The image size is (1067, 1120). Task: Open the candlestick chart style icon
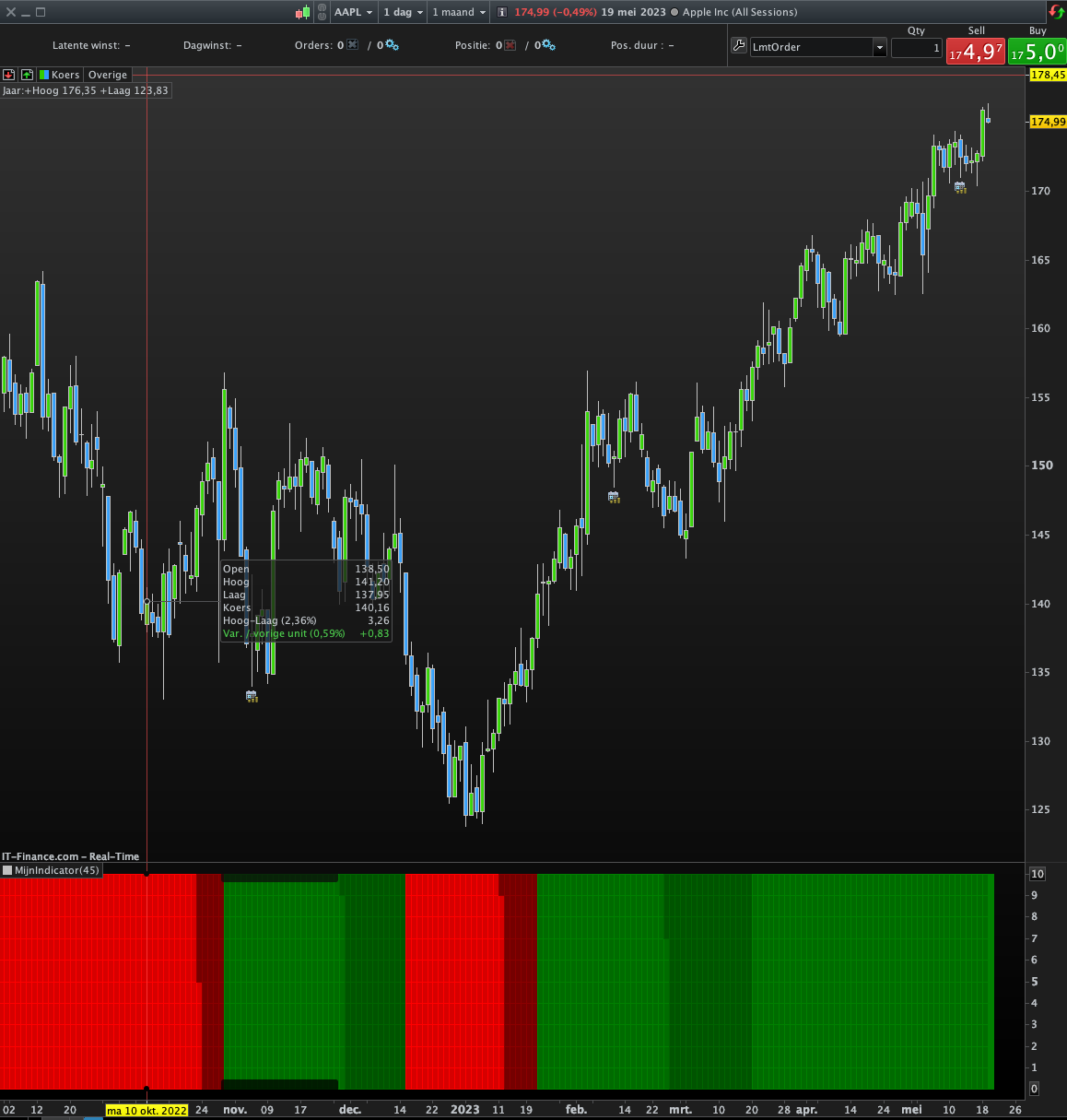pyautogui.click(x=303, y=12)
